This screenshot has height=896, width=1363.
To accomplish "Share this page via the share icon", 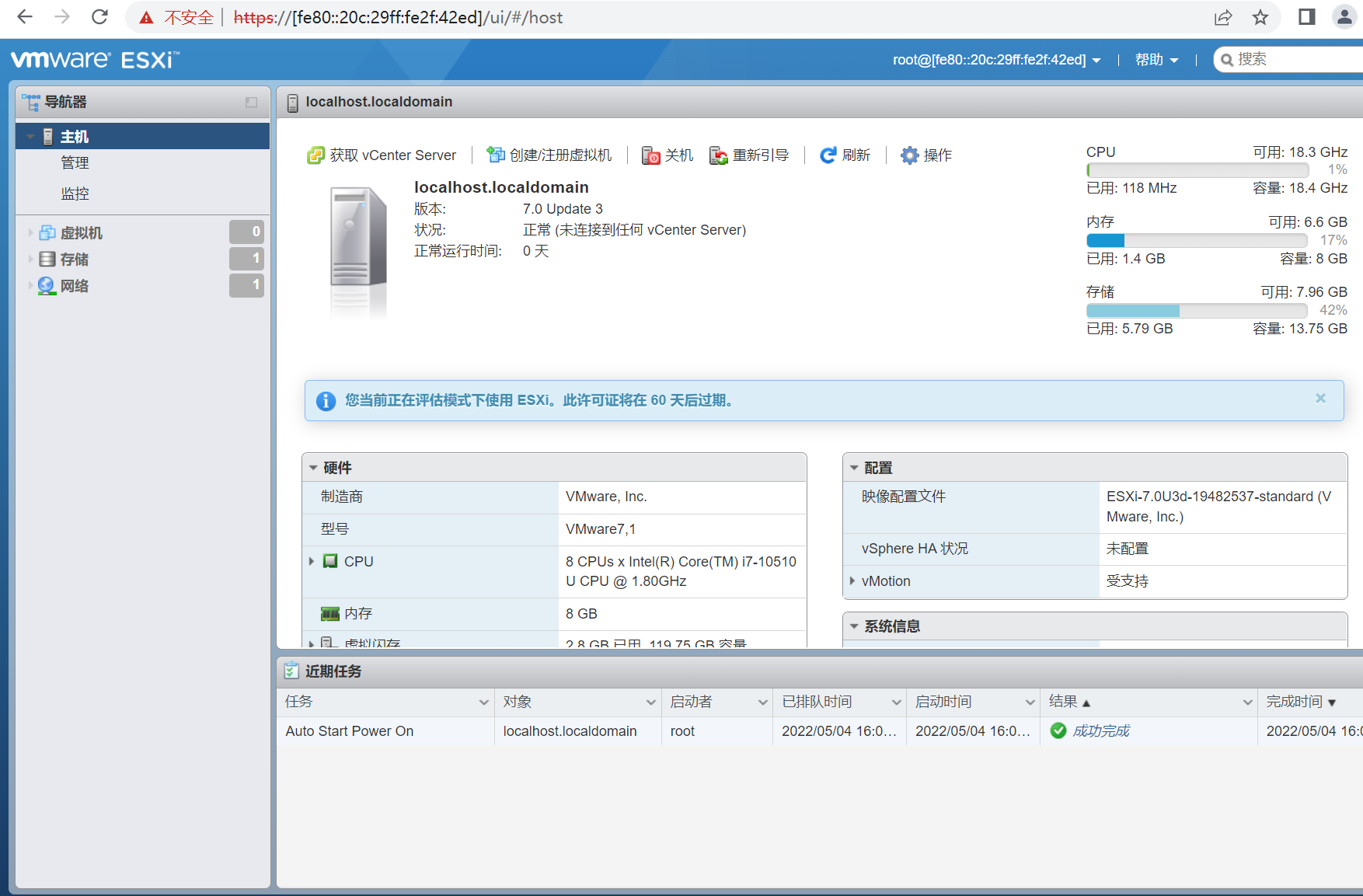I will tap(1223, 17).
